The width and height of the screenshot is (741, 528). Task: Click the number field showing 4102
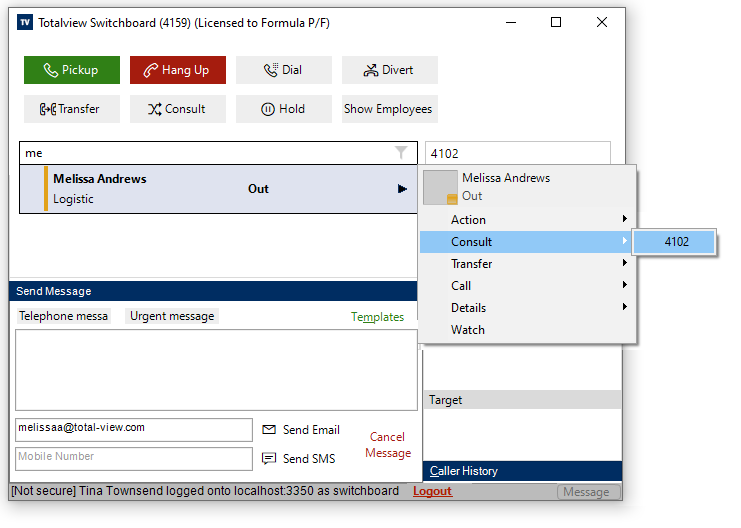(x=517, y=153)
